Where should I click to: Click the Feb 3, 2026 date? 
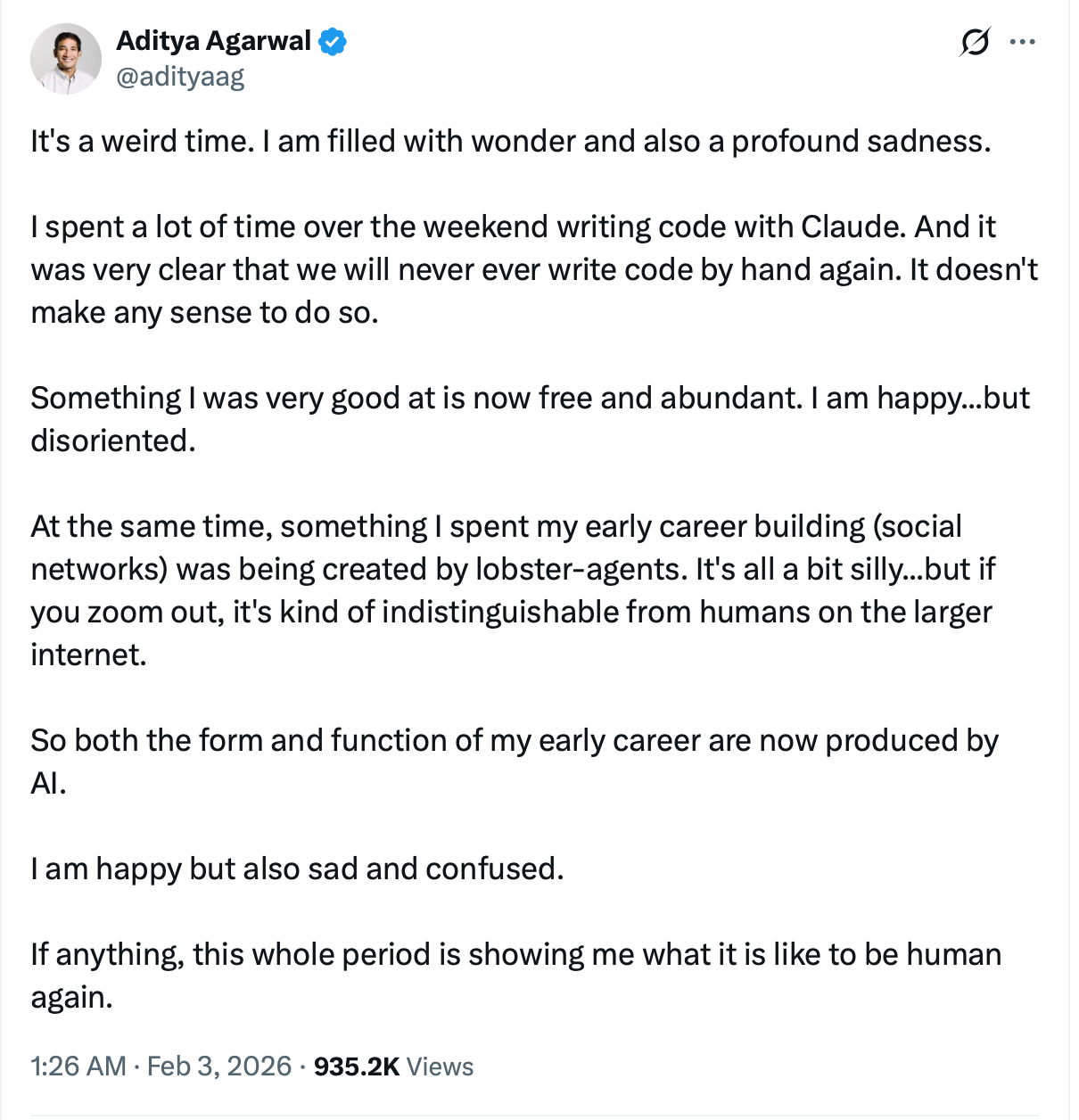[219, 1066]
